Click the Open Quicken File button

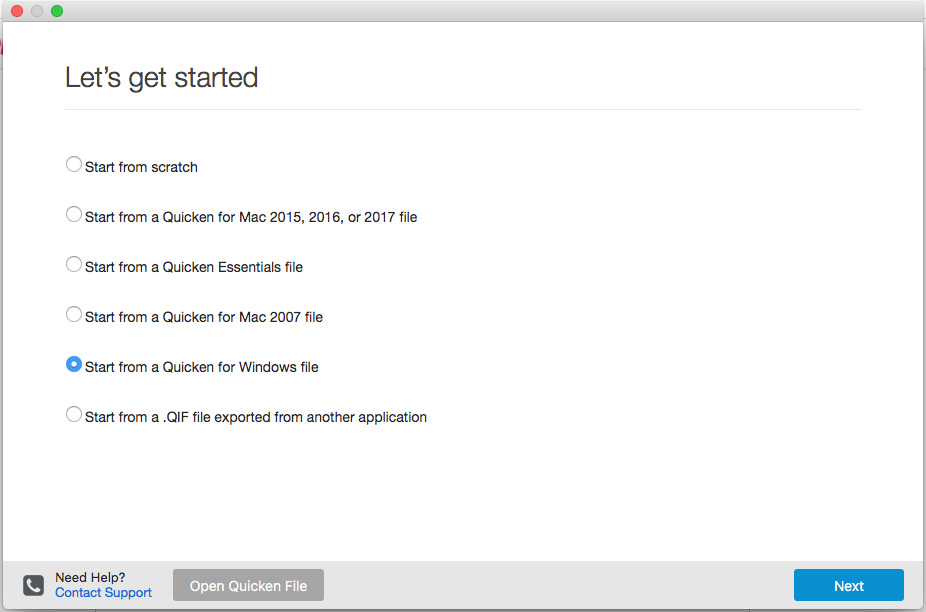(248, 585)
